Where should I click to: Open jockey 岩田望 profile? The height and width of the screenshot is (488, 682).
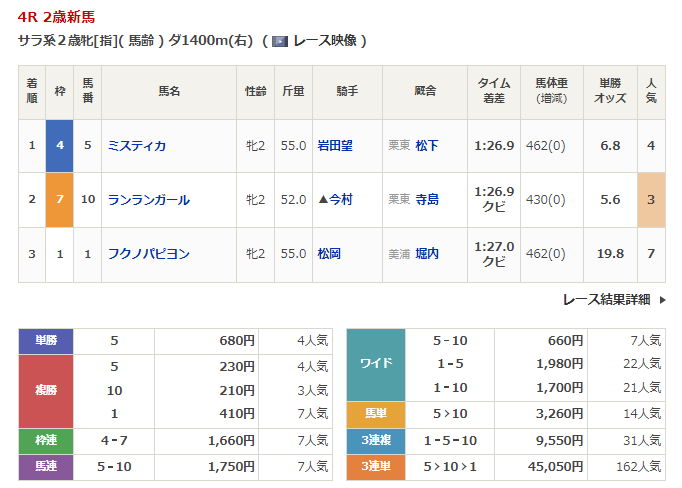click(x=335, y=146)
